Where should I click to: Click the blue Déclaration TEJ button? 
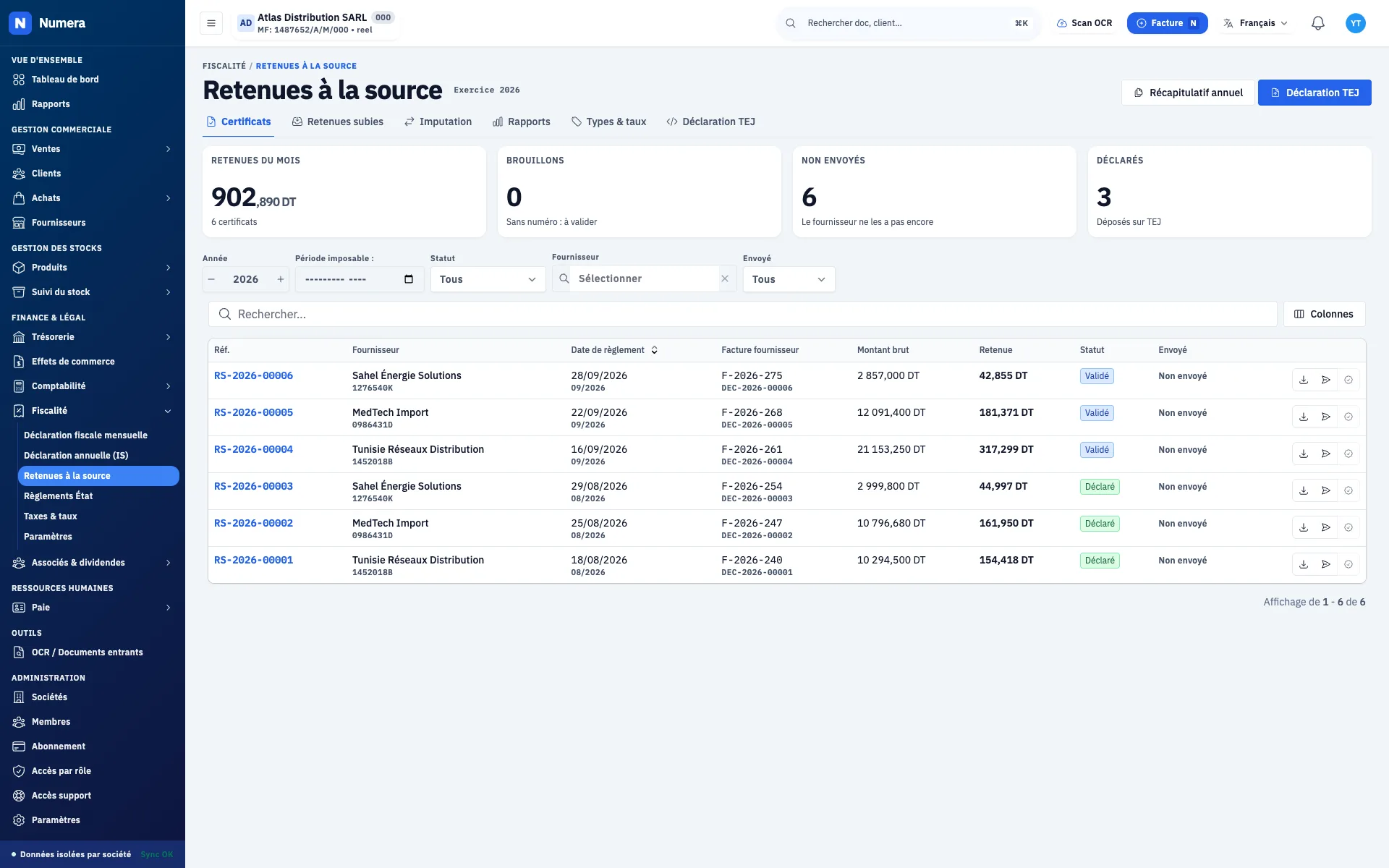pos(1314,93)
